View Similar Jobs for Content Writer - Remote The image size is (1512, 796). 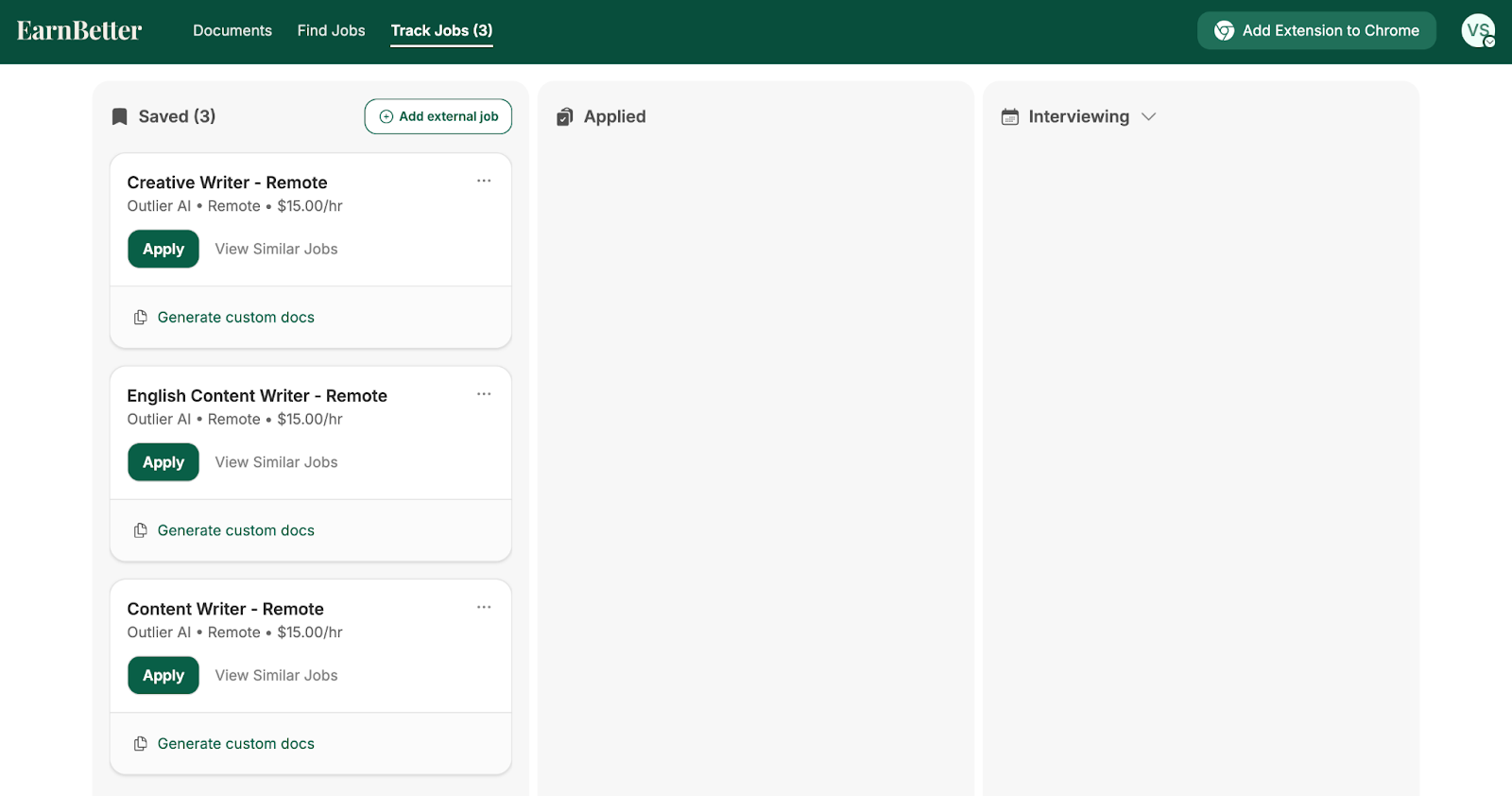276,675
